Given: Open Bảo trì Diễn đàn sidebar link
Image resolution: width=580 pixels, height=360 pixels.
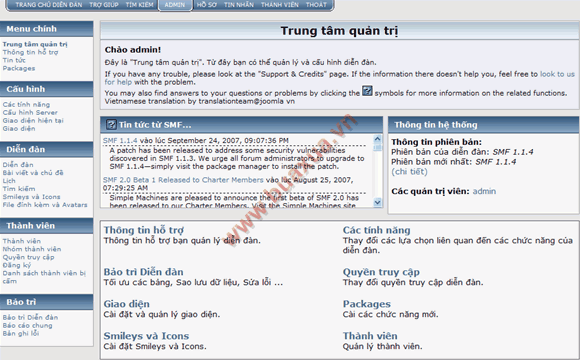Looking at the screenshot, I should point(30,317).
